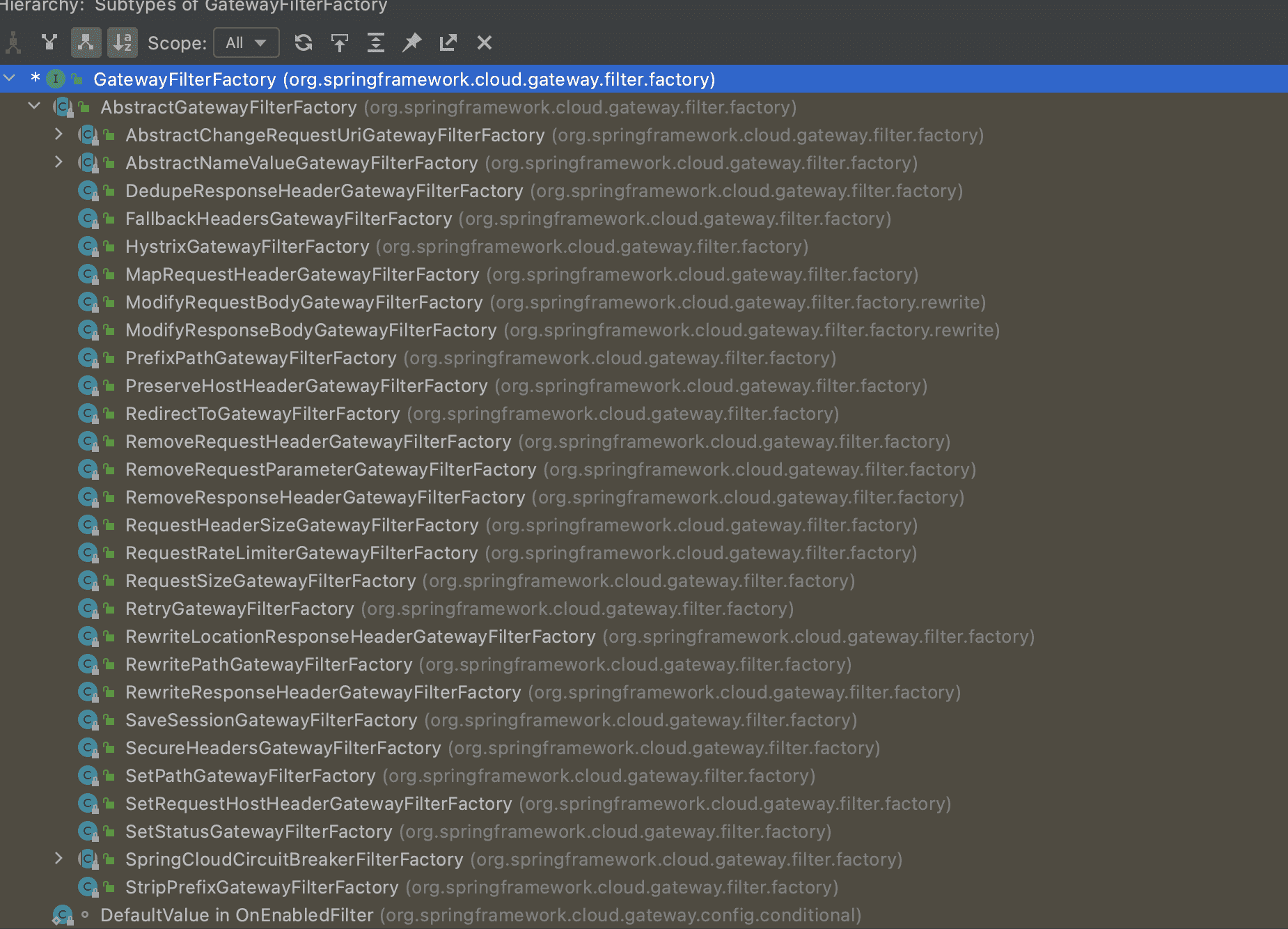The height and width of the screenshot is (929, 1288).
Task: Expand AbstractChangeRequestUriGatewayFilterFactory subtypes
Action: 59,134
